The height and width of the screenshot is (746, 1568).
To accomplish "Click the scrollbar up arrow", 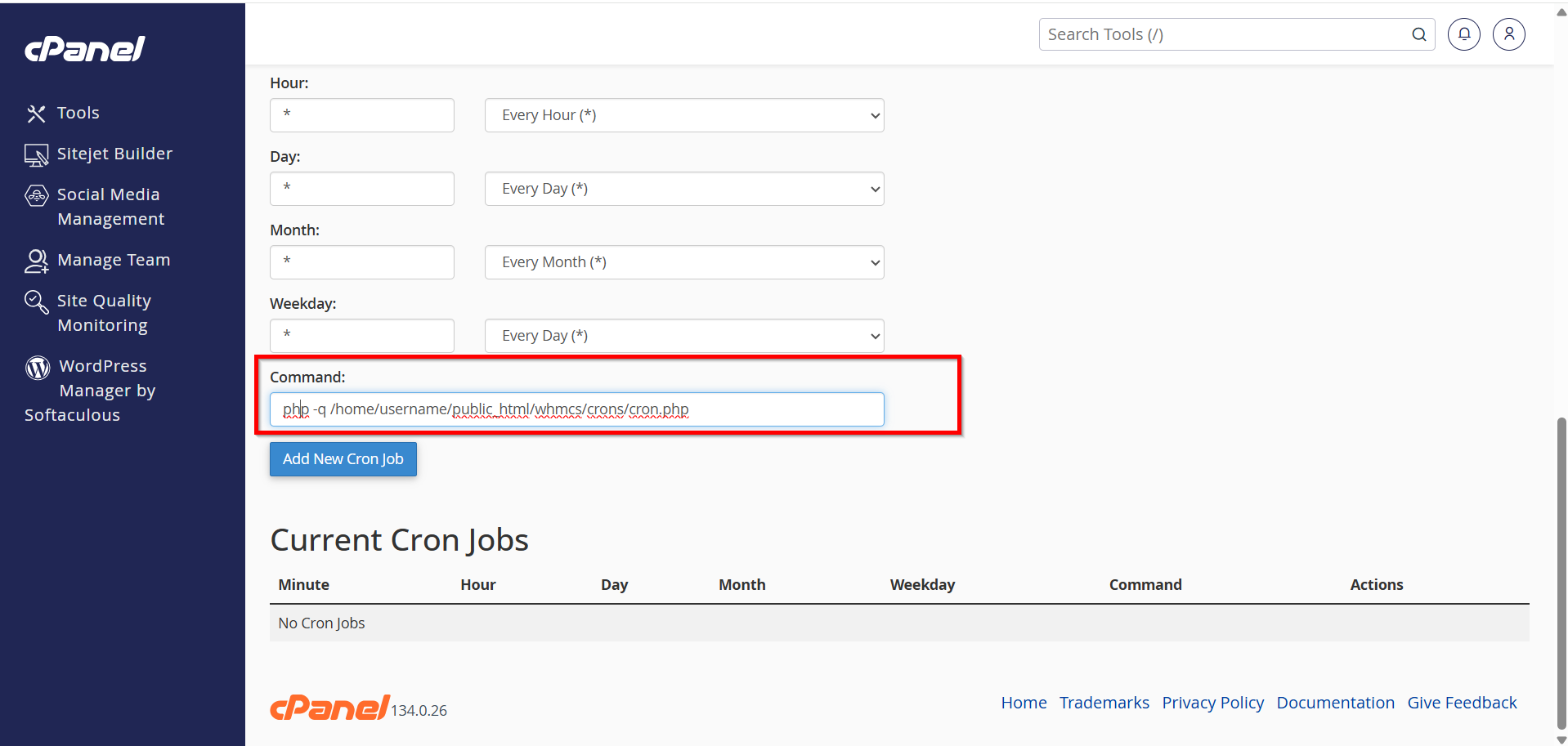I will (1561, 12).
